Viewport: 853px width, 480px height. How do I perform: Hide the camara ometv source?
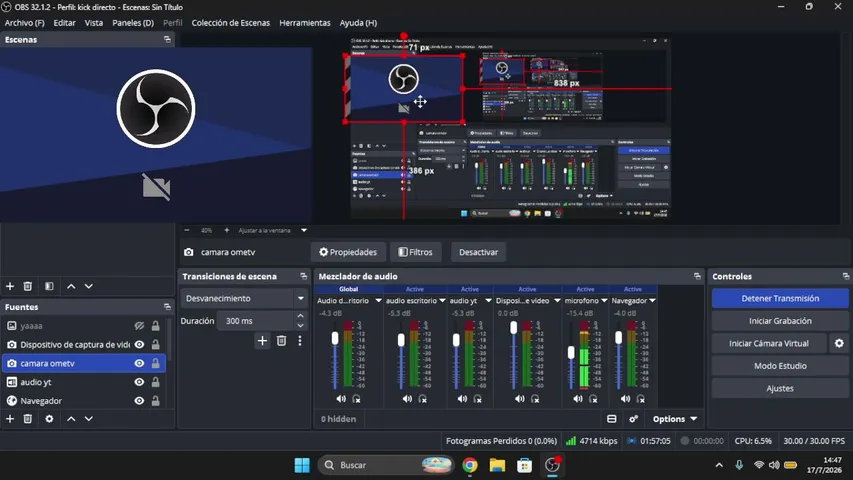[x=139, y=363]
